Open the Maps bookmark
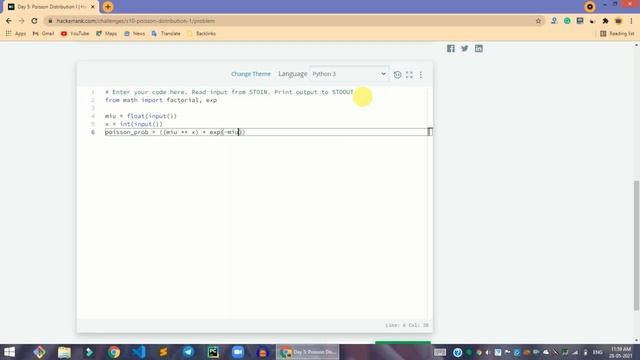 (107, 33)
